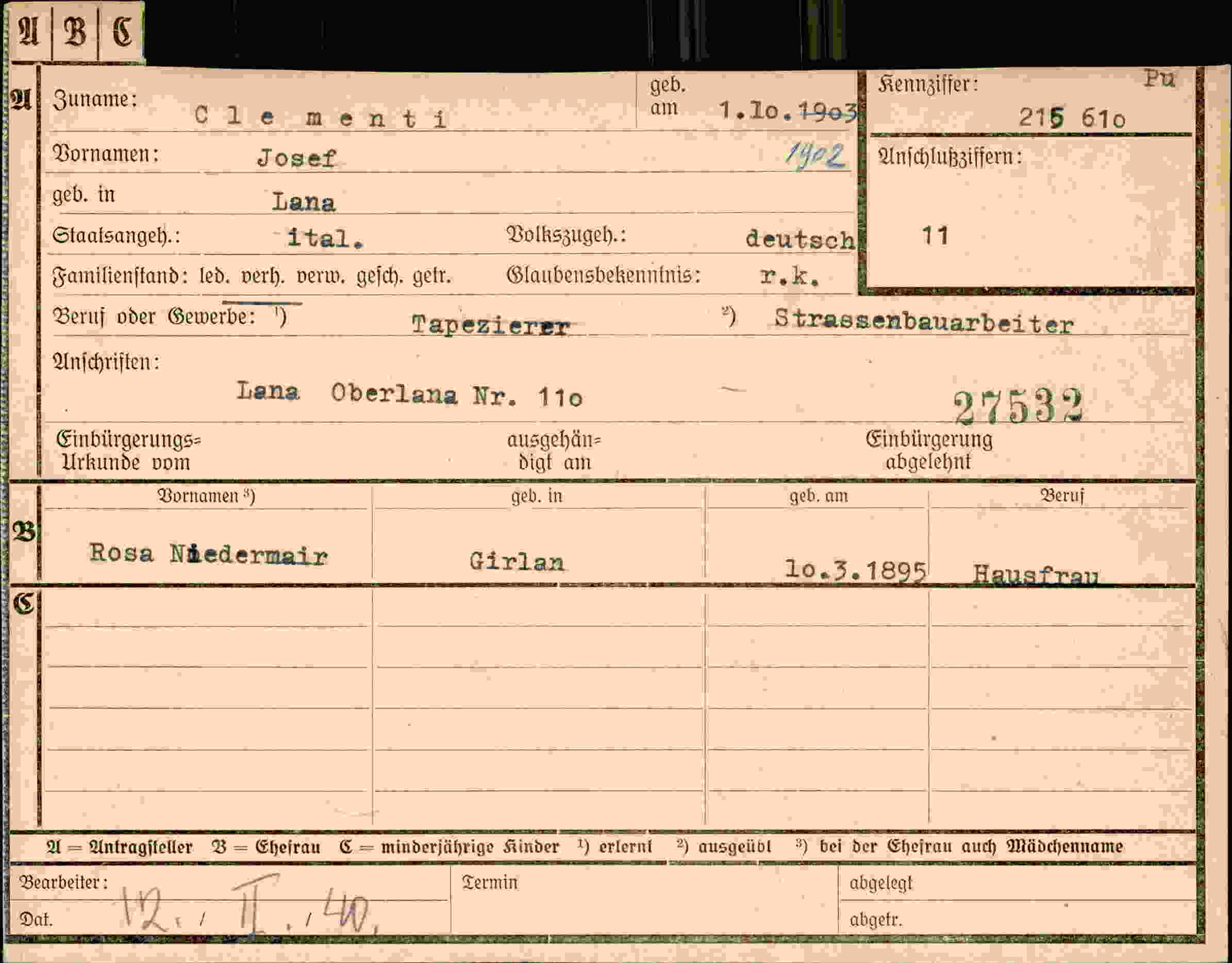Click the 'geb. am' column header
This screenshot has width=1232, height=963.
coord(819,496)
